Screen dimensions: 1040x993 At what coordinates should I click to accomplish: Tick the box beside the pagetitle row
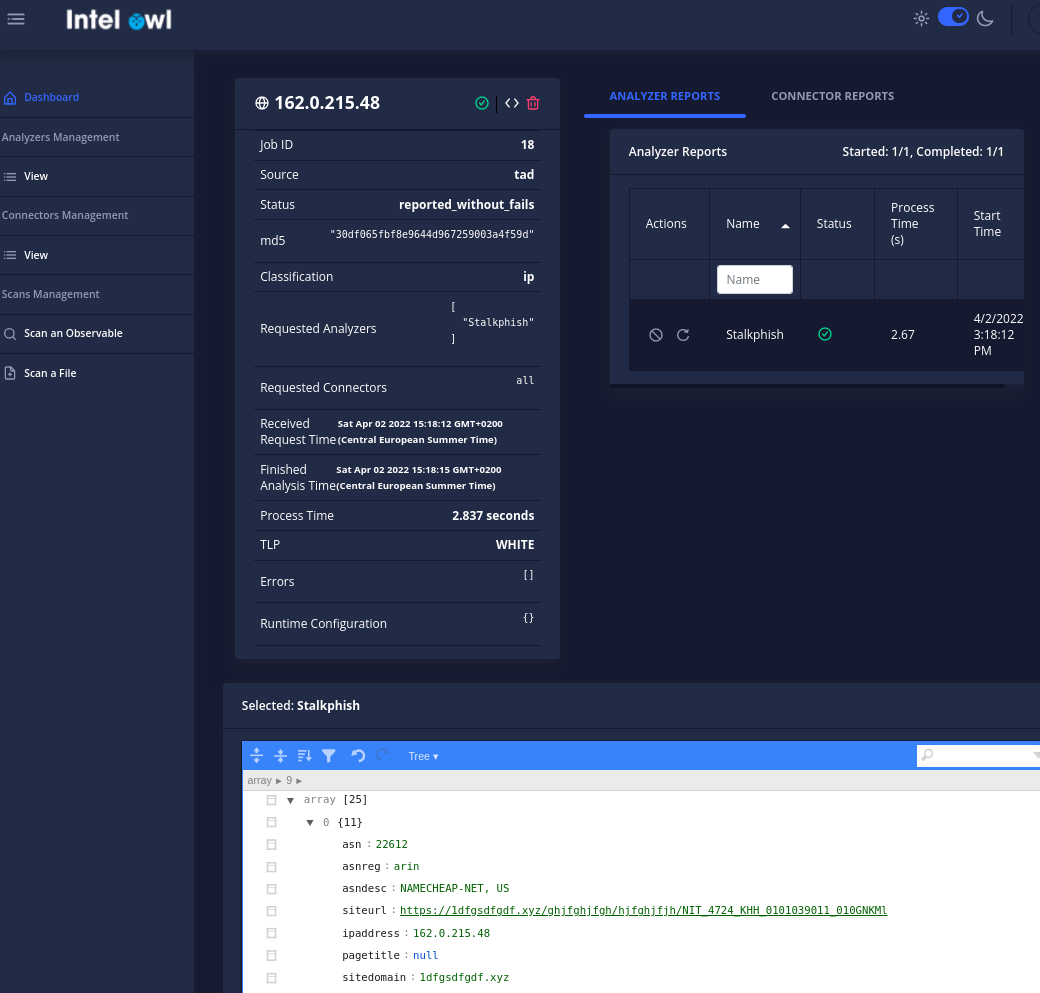271,955
